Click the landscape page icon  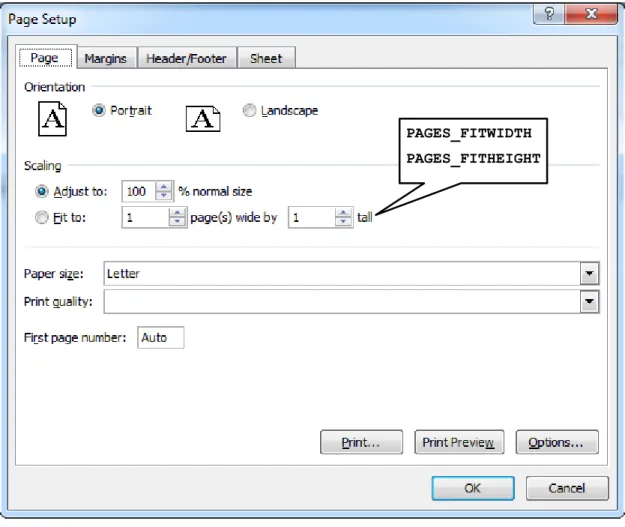(203, 119)
